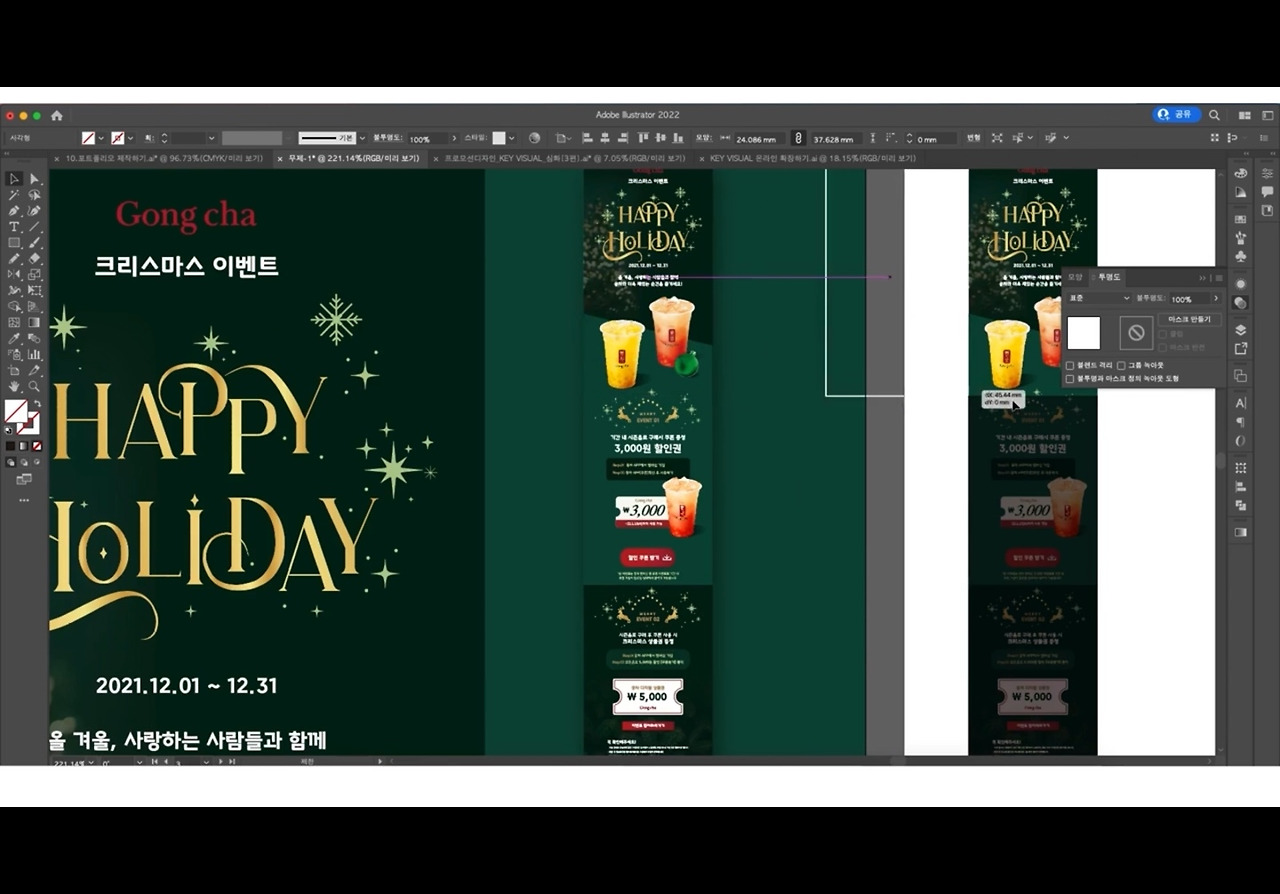Open the zoom level dropdown in status bar

92,762
